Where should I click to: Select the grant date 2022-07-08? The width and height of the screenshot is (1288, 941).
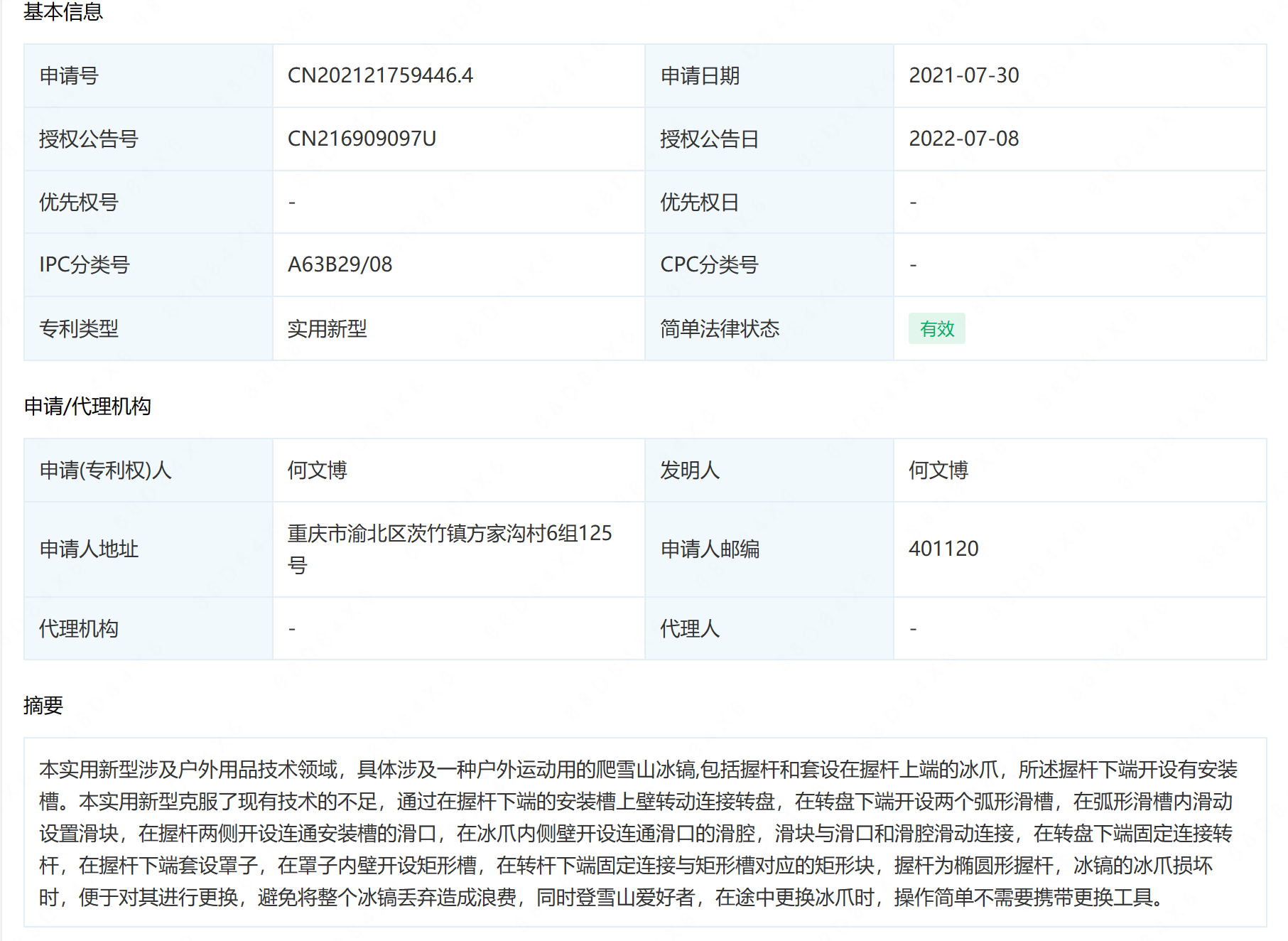[964, 139]
